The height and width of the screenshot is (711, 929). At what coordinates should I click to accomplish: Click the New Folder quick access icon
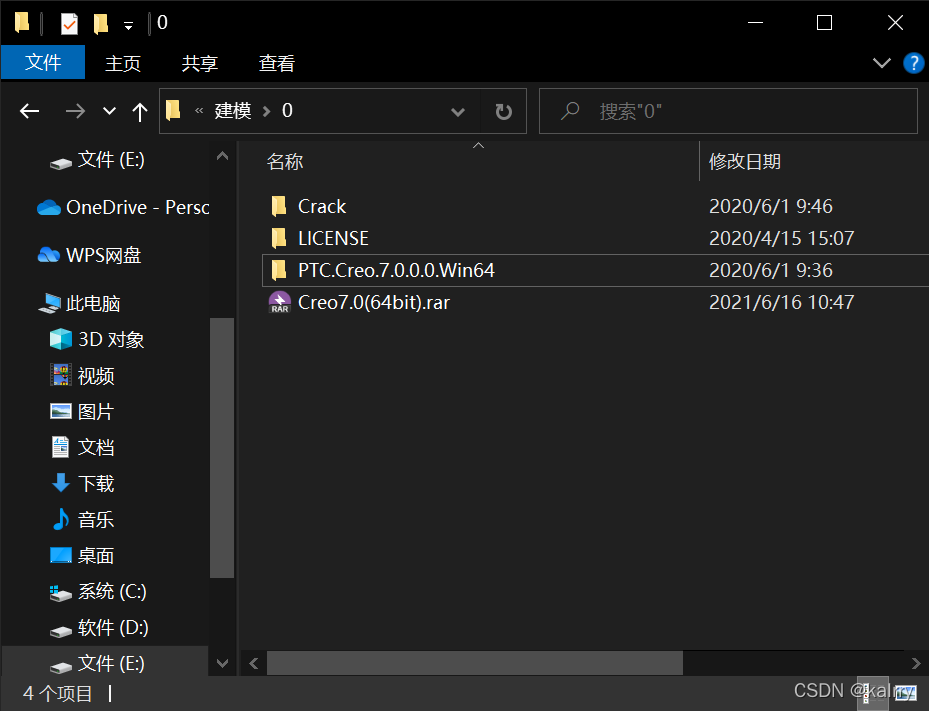point(101,23)
